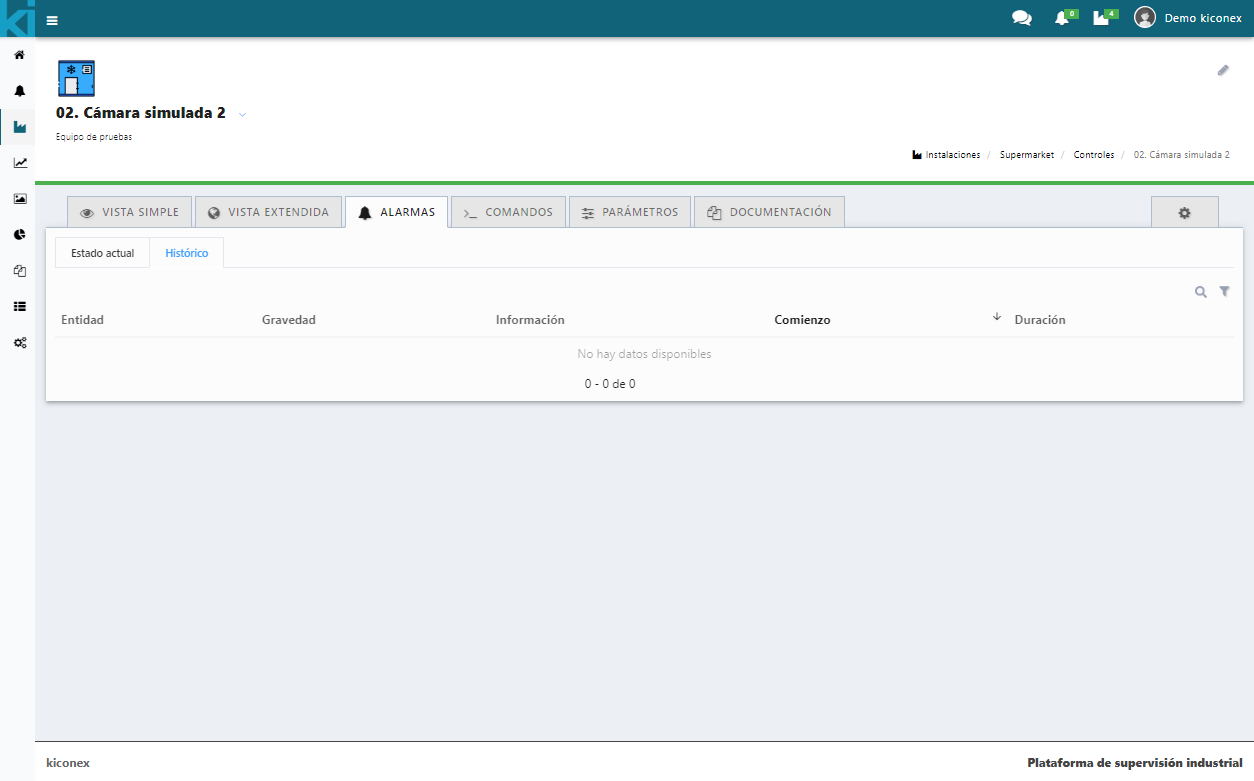Click the chat messages icon in header

click(1021, 18)
